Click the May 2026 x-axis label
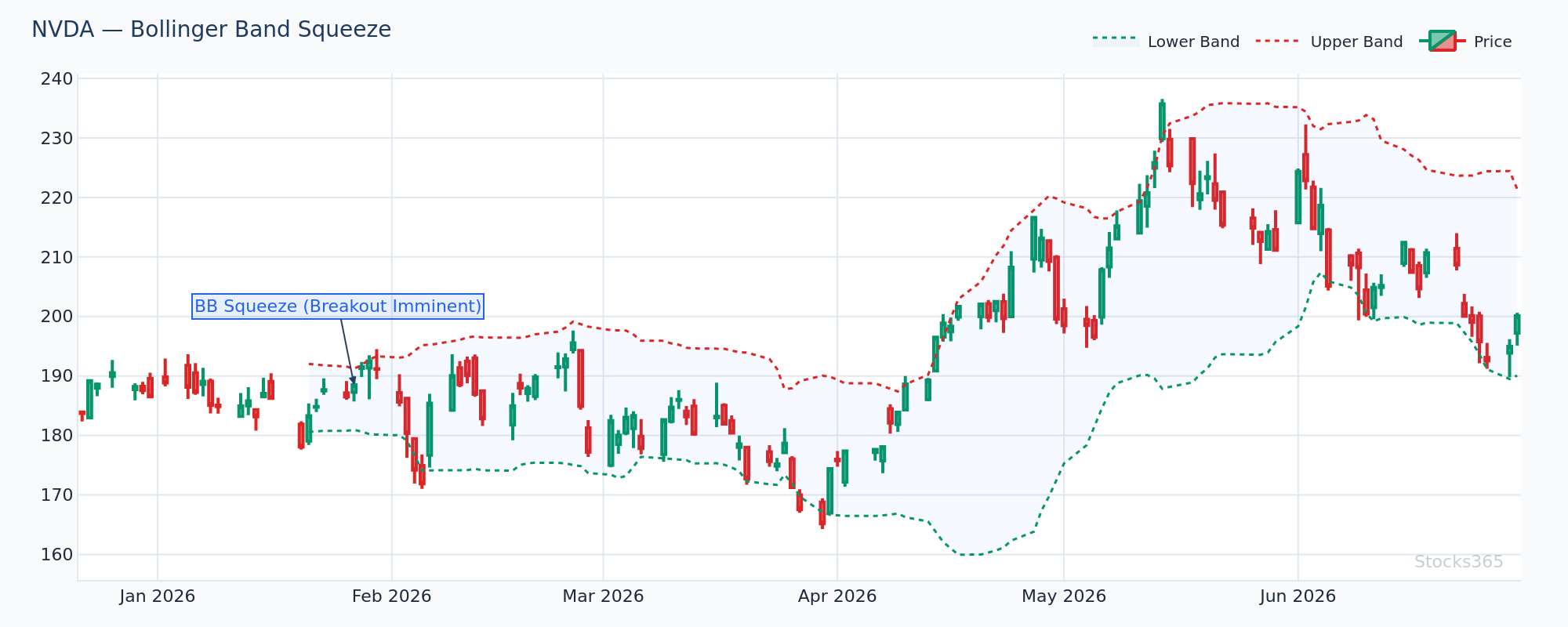 coord(1064,596)
